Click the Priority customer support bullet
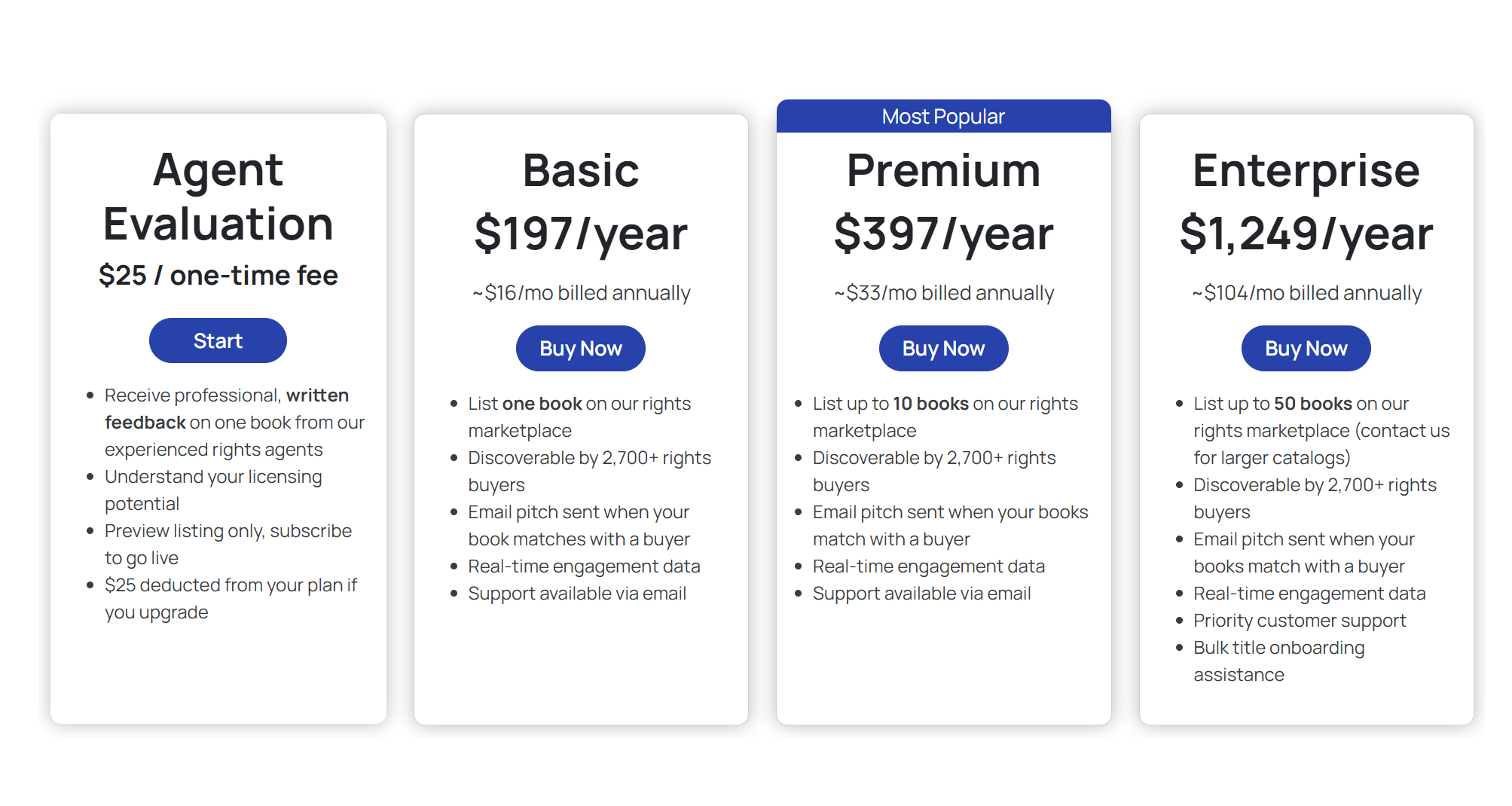 tap(1300, 621)
